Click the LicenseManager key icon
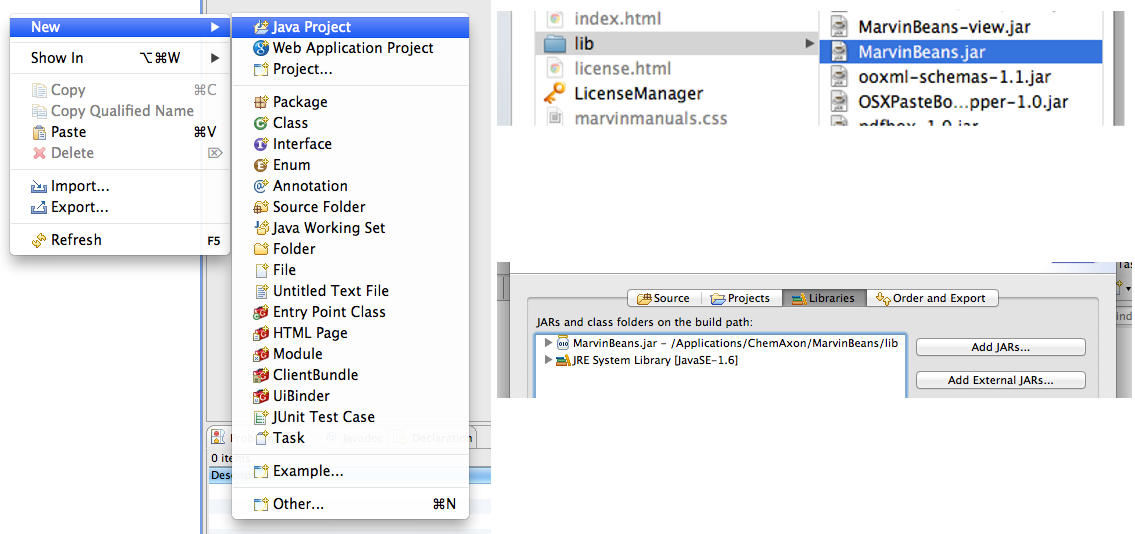 click(554, 94)
